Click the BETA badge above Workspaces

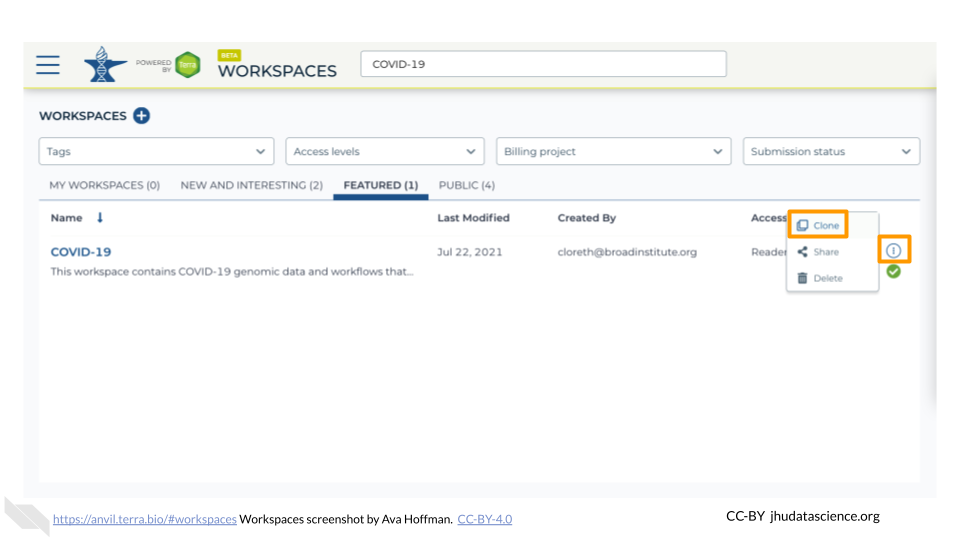[x=229, y=55]
